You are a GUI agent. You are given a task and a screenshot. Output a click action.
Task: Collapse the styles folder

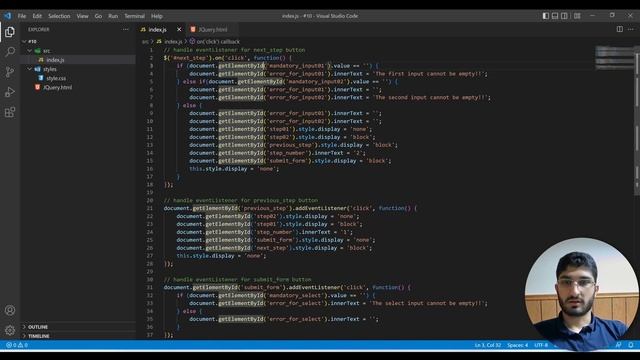[x=30, y=69]
